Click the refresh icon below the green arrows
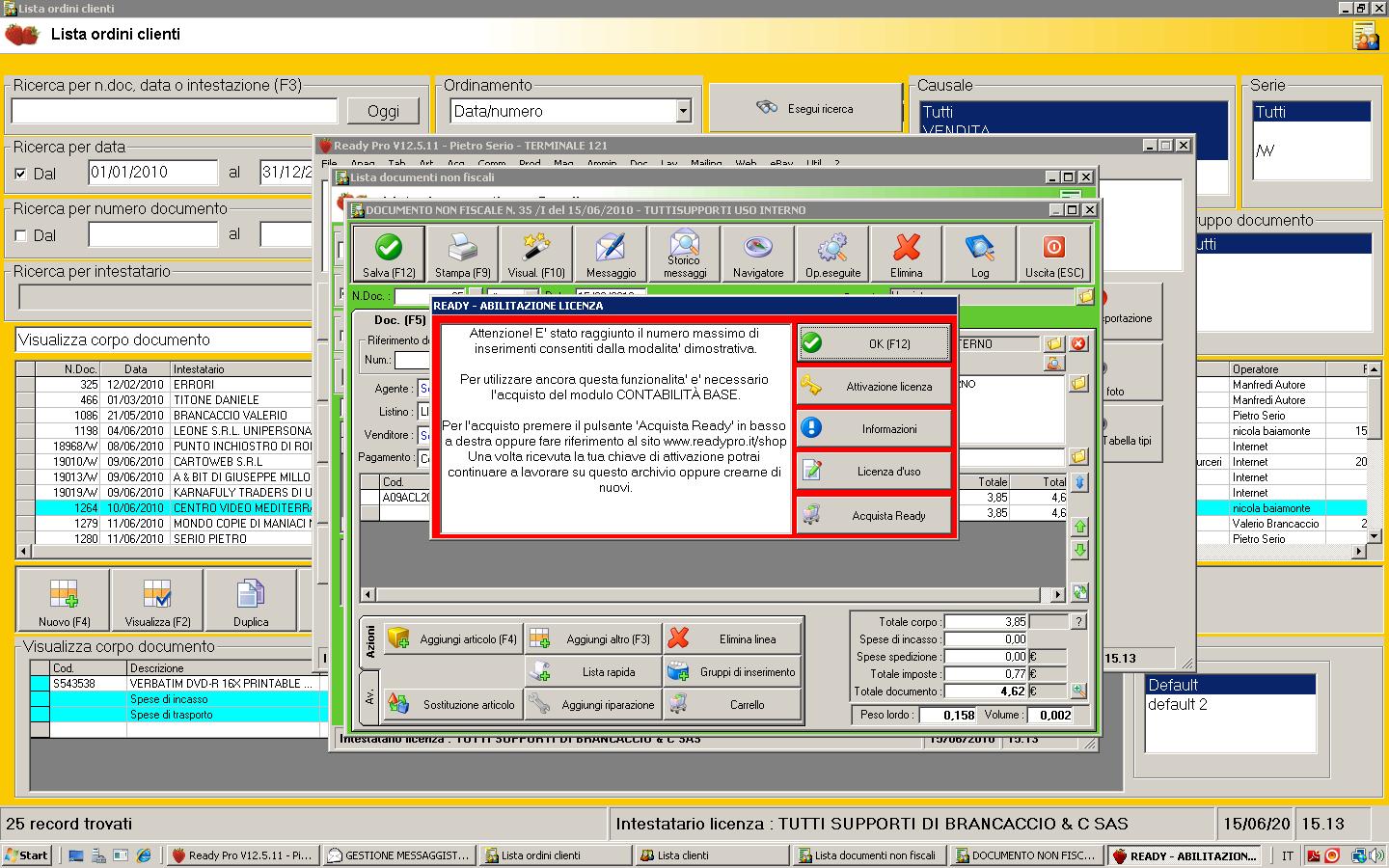The width and height of the screenshot is (1389, 868). (1080, 592)
